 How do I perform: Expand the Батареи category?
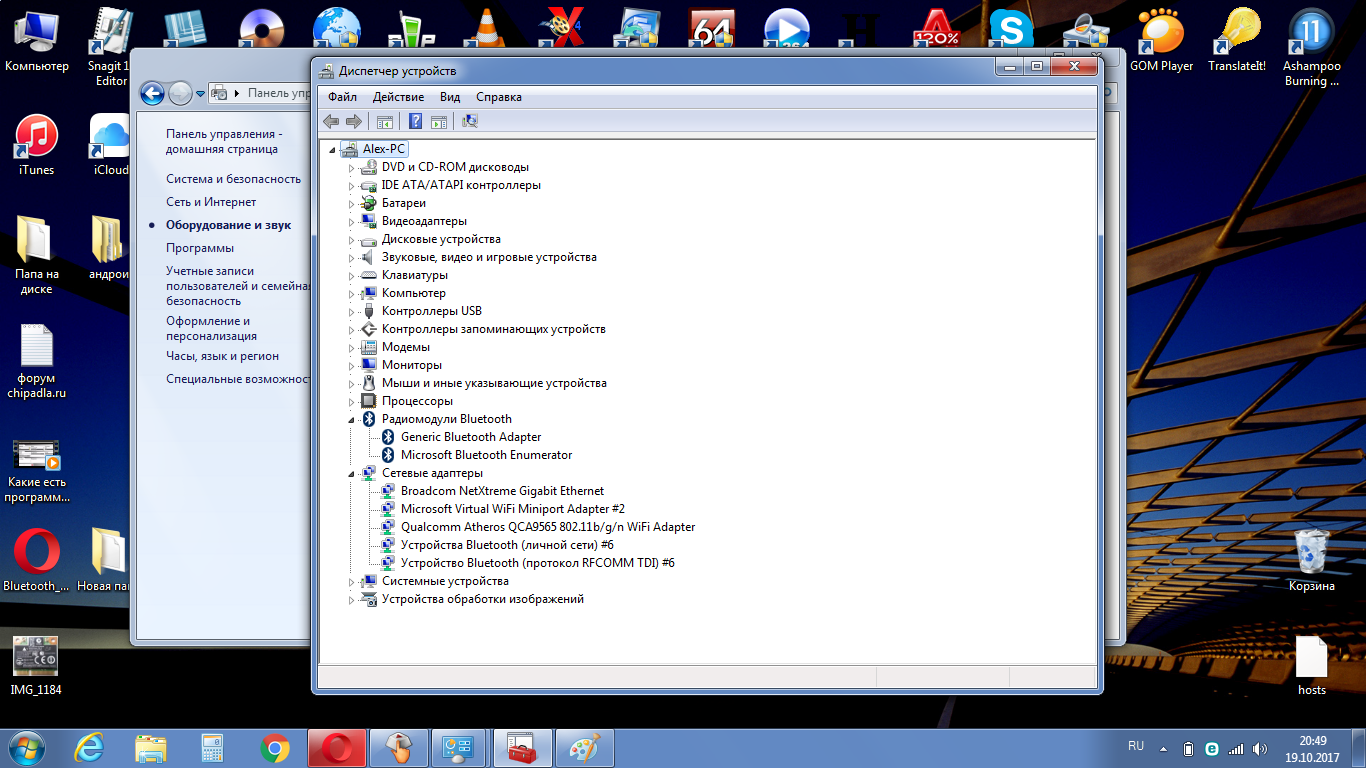pyautogui.click(x=351, y=203)
